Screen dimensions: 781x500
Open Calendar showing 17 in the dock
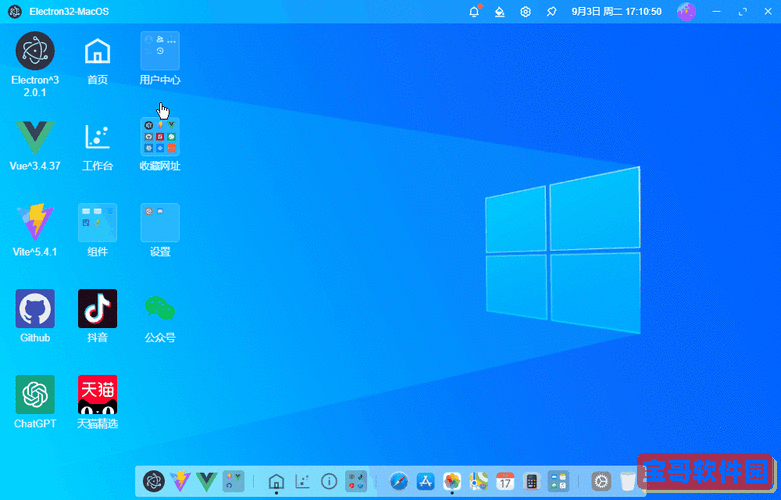[x=505, y=482]
